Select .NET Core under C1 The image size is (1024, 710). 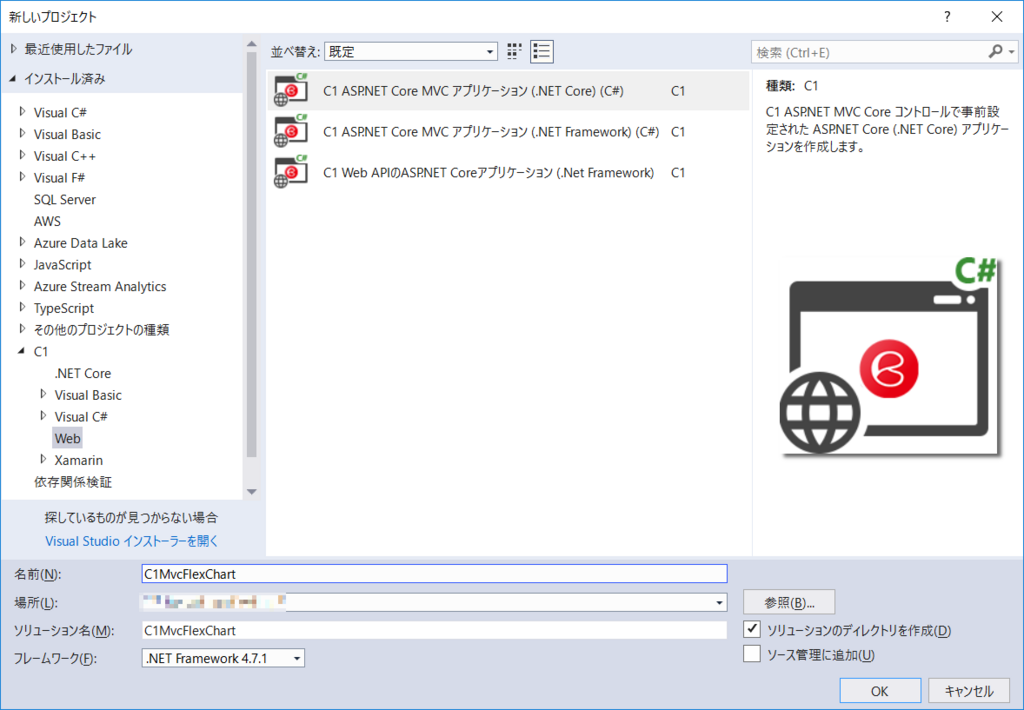click(83, 373)
